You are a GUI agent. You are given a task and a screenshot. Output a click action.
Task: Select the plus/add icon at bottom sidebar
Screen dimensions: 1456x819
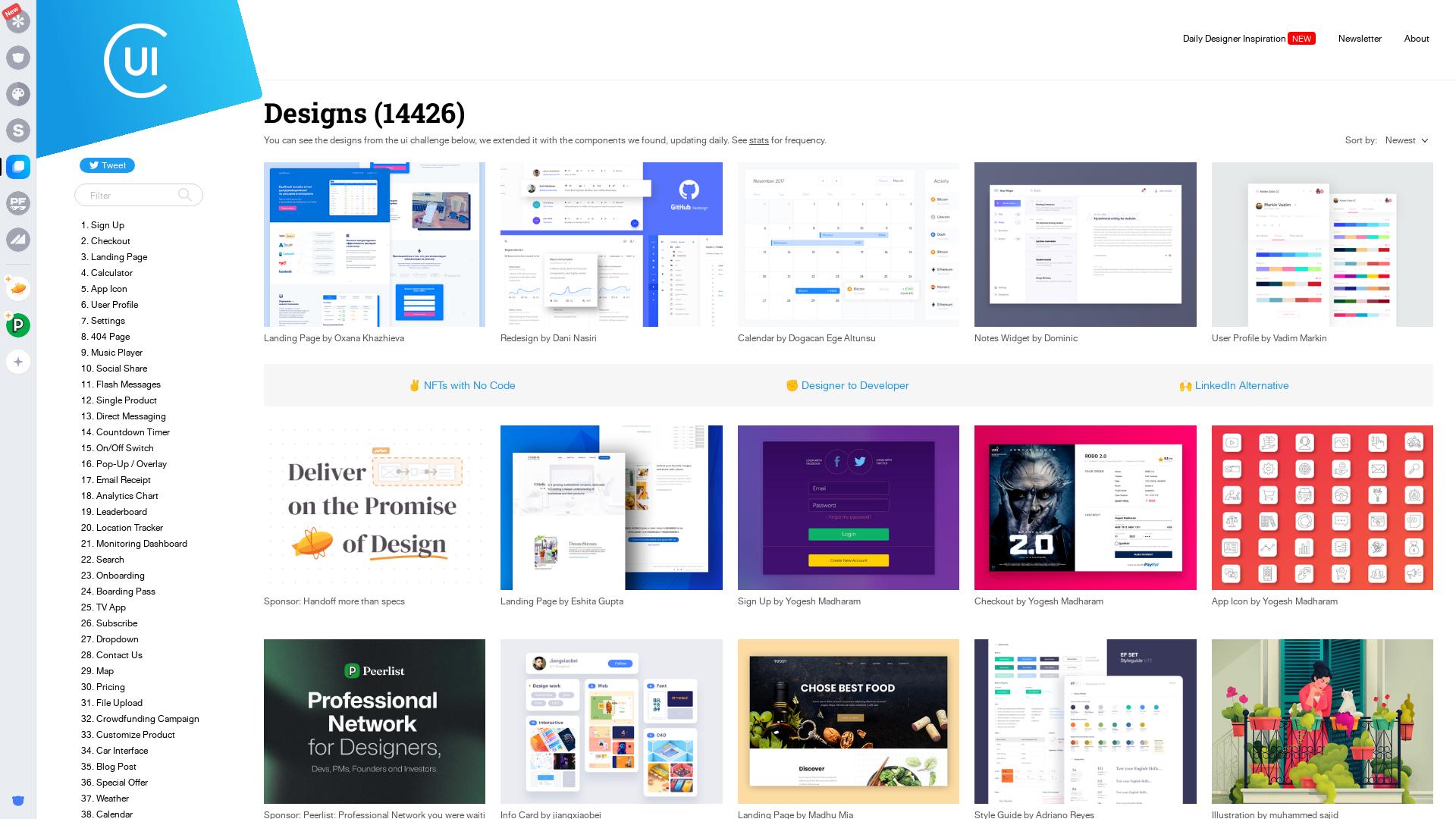tap(19, 361)
